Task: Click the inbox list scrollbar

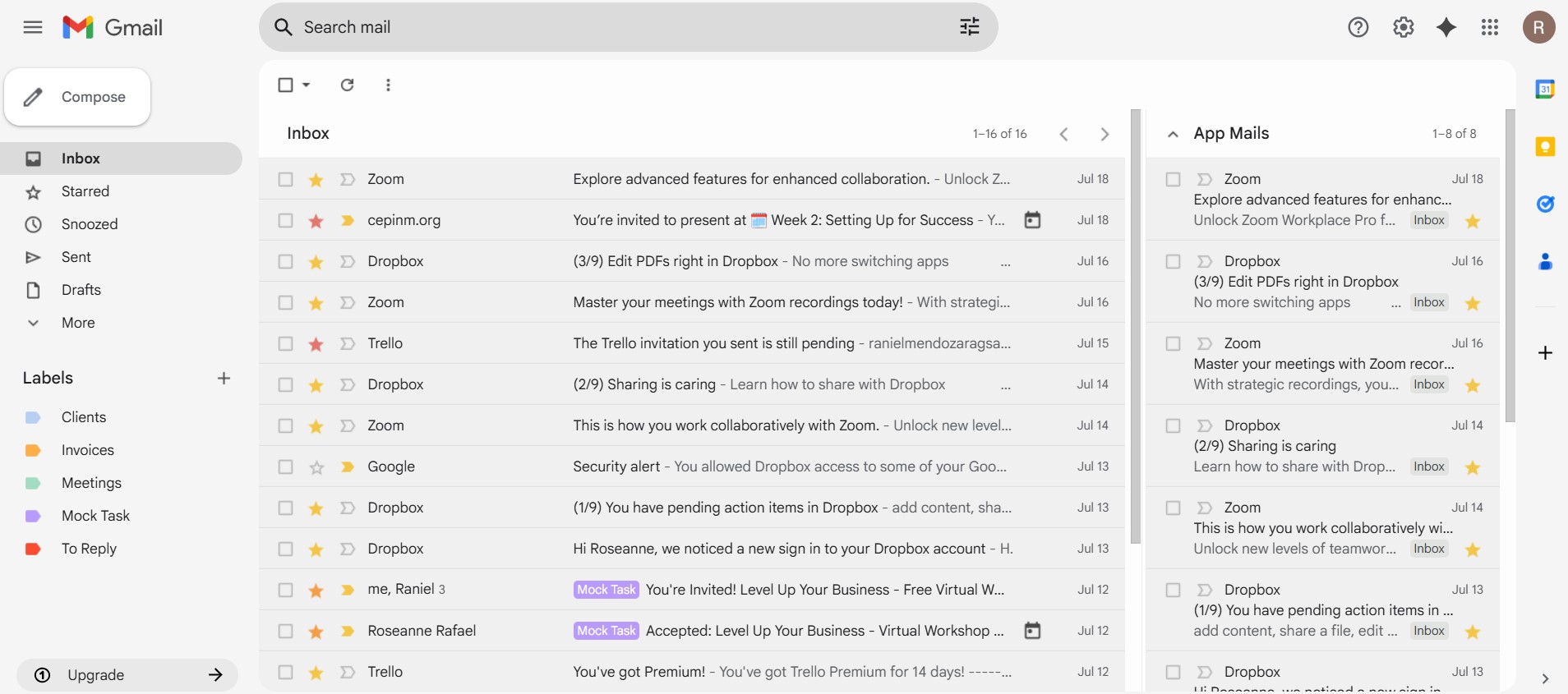Action: pyautogui.click(x=1136, y=326)
